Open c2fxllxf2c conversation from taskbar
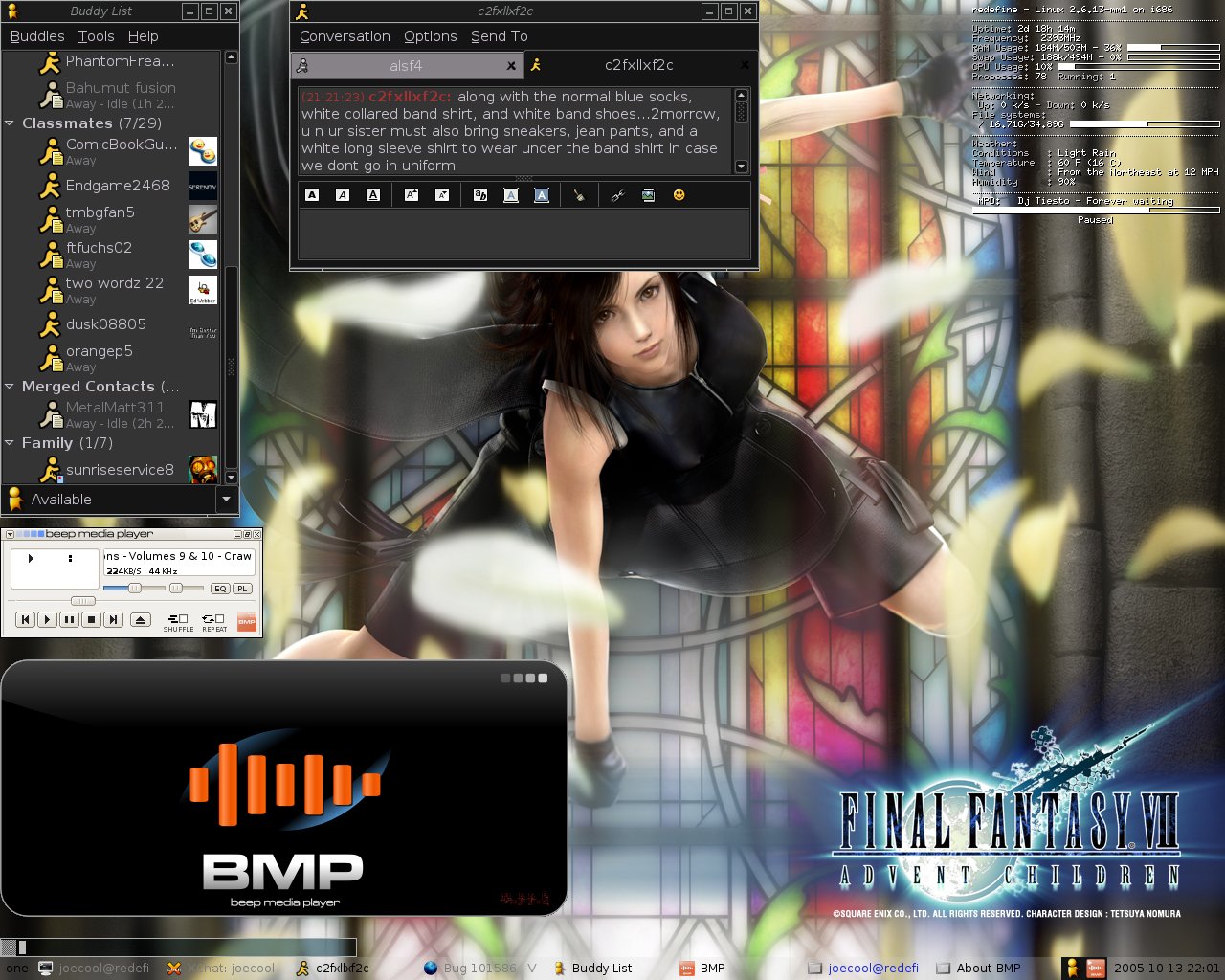The height and width of the screenshot is (980, 1225). [333, 969]
